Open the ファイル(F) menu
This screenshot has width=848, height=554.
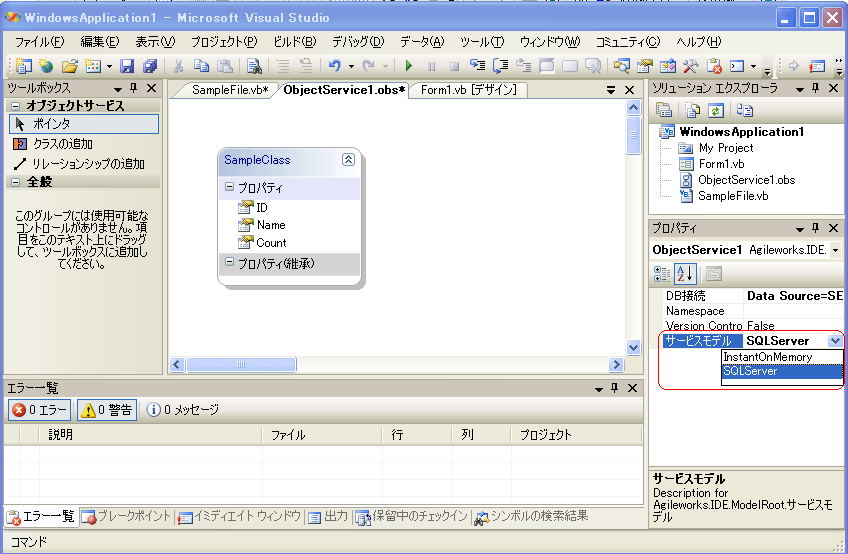pyautogui.click(x=39, y=42)
